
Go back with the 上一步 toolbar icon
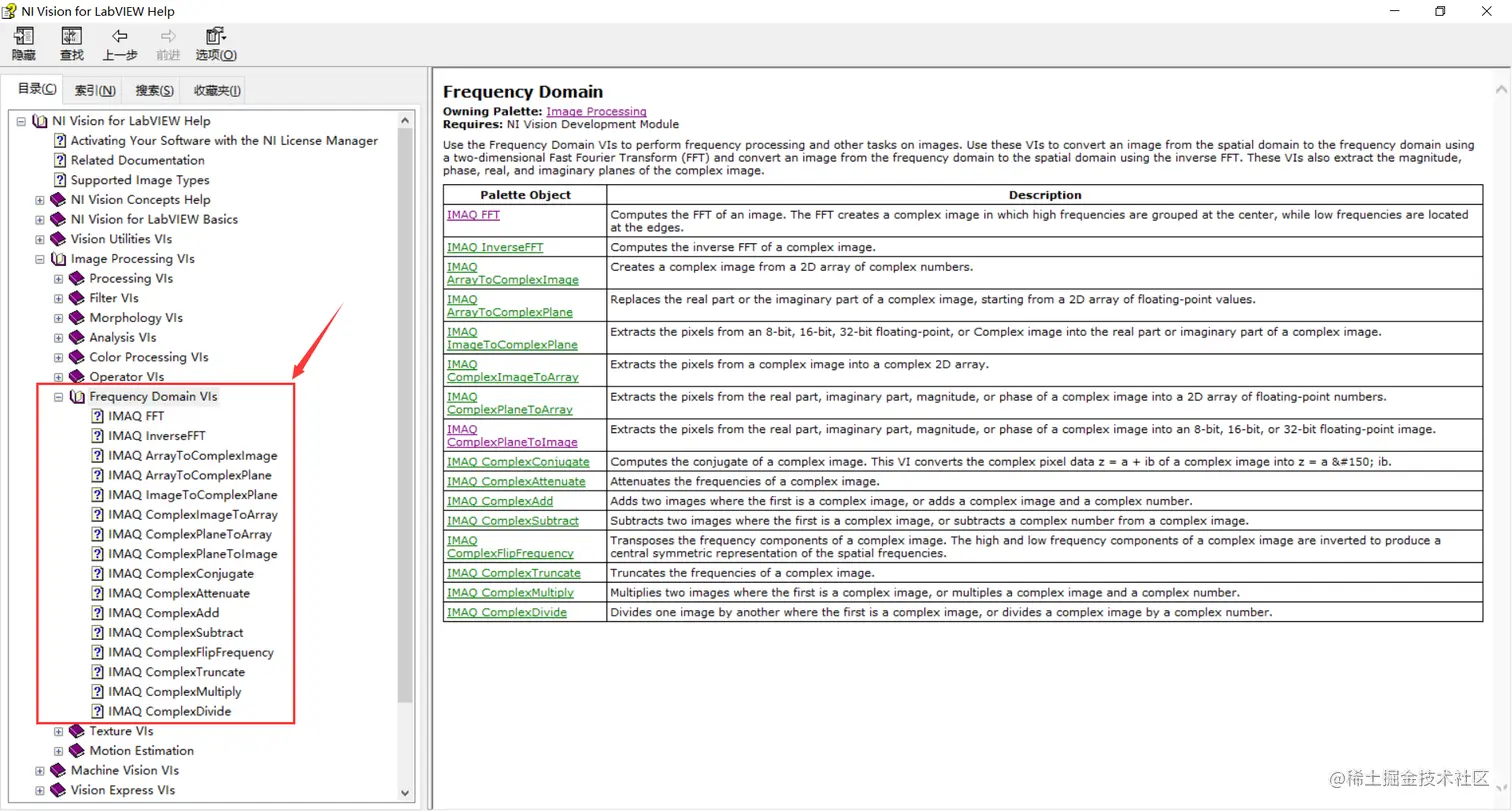(x=120, y=37)
